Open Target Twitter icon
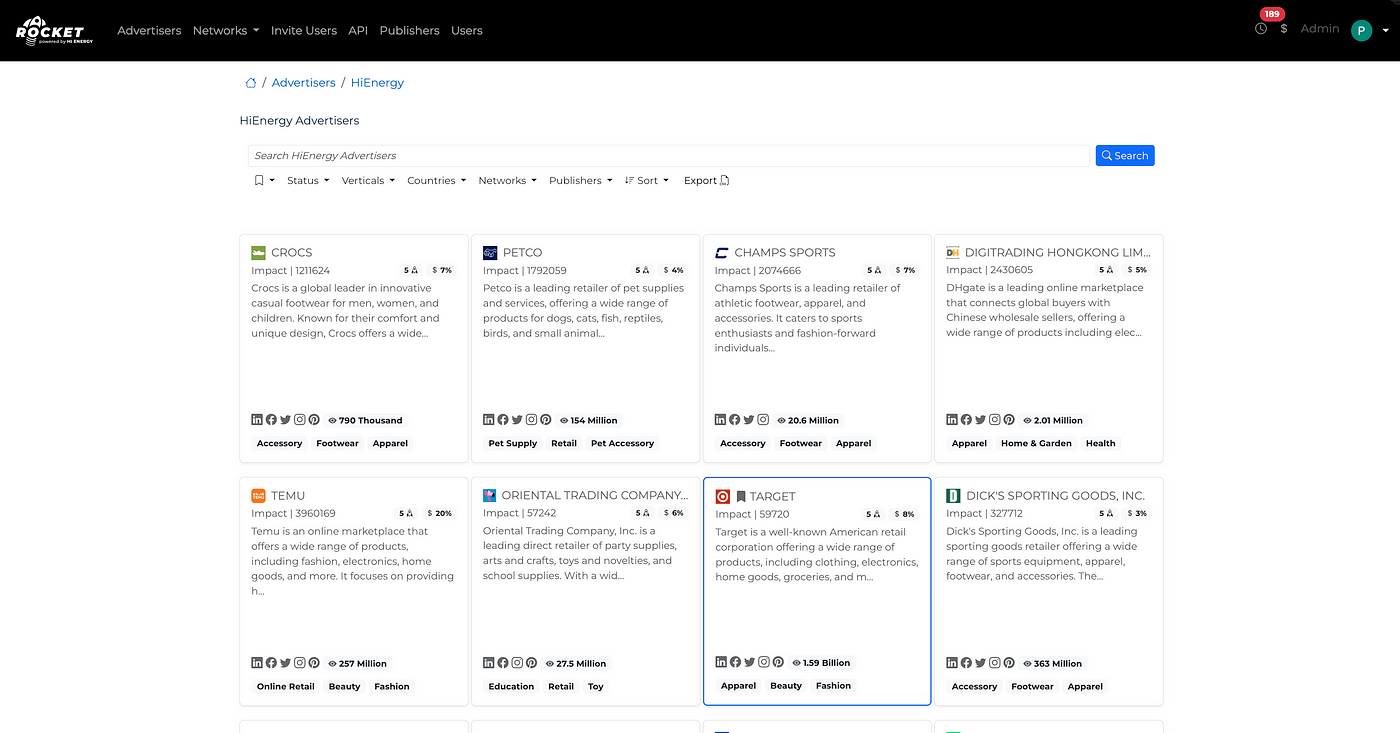 click(750, 662)
